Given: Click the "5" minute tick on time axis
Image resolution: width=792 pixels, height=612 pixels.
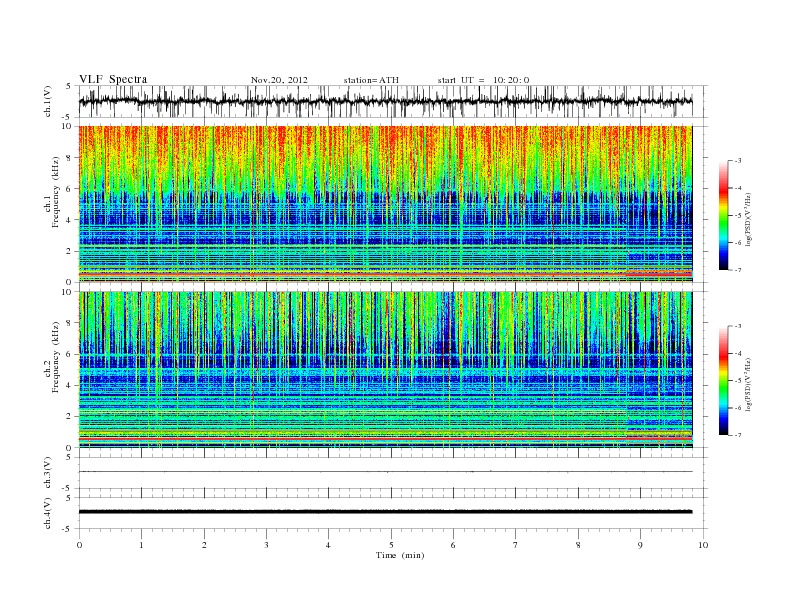Looking at the screenshot, I should [x=391, y=545].
